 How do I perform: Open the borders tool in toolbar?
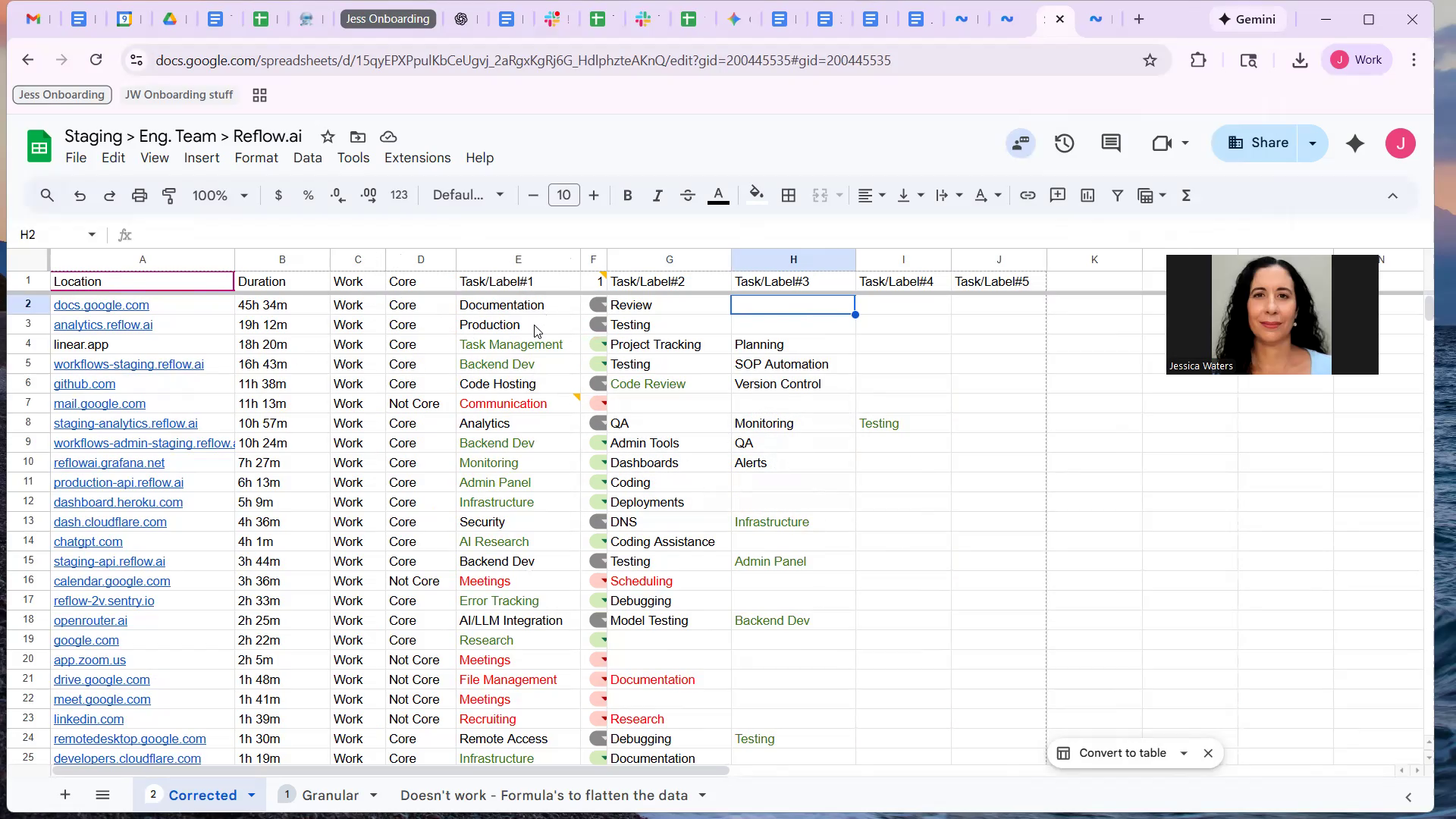coord(789,196)
